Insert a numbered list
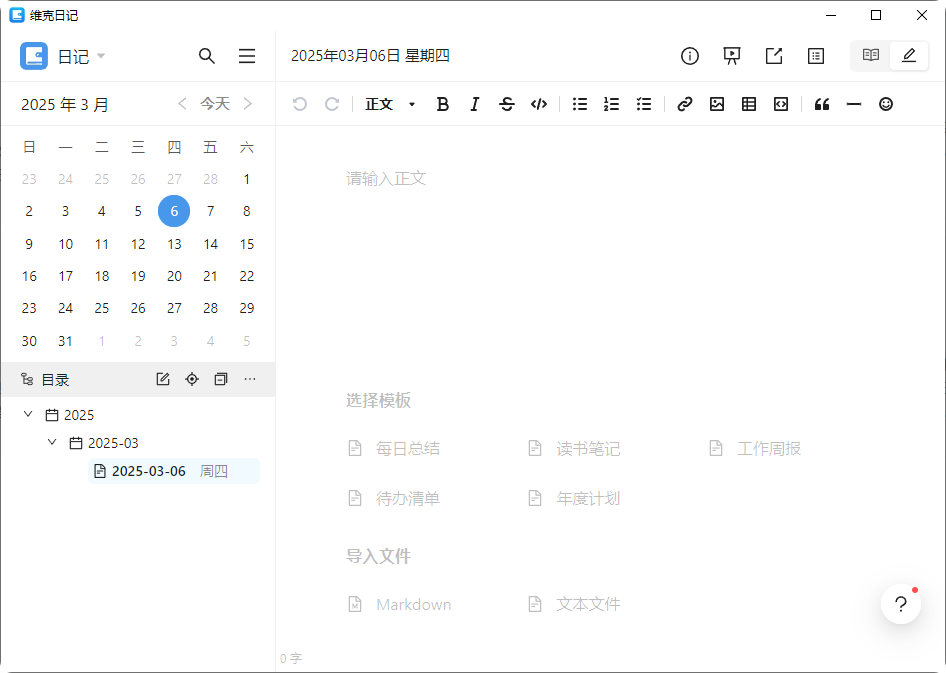Screen dimensions: 946x673 point(612,104)
